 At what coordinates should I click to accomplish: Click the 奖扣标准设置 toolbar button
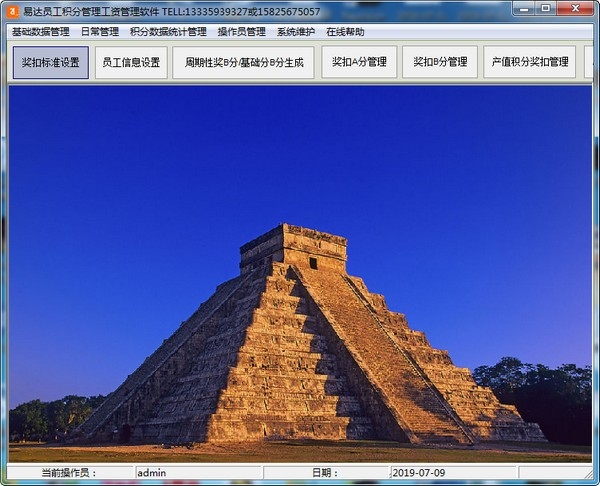(x=51, y=62)
